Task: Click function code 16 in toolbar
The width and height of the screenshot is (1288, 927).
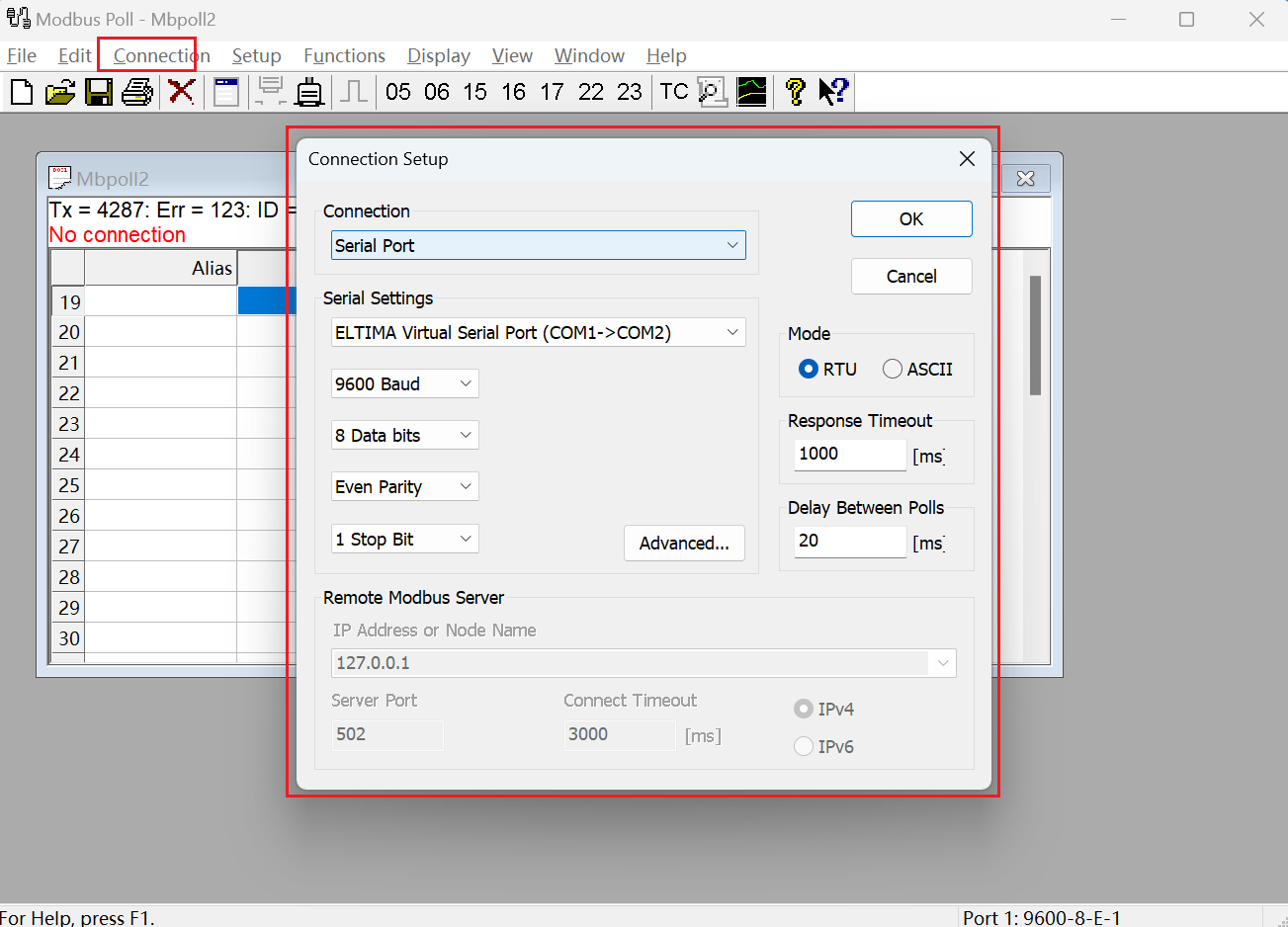Action: coord(513,92)
